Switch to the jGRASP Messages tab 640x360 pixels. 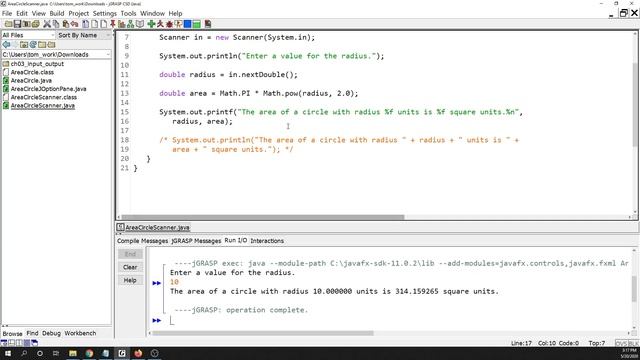[x=196, y=241]
